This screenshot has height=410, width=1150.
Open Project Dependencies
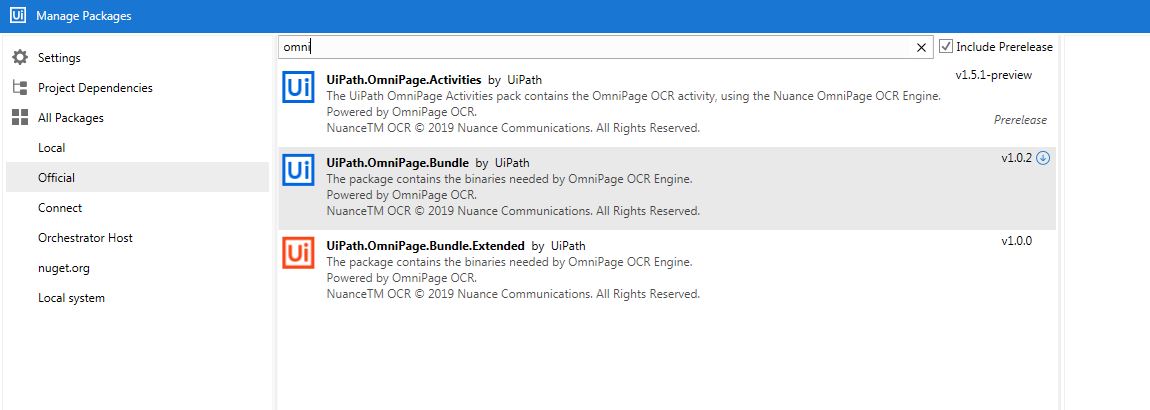coord(95,87)
